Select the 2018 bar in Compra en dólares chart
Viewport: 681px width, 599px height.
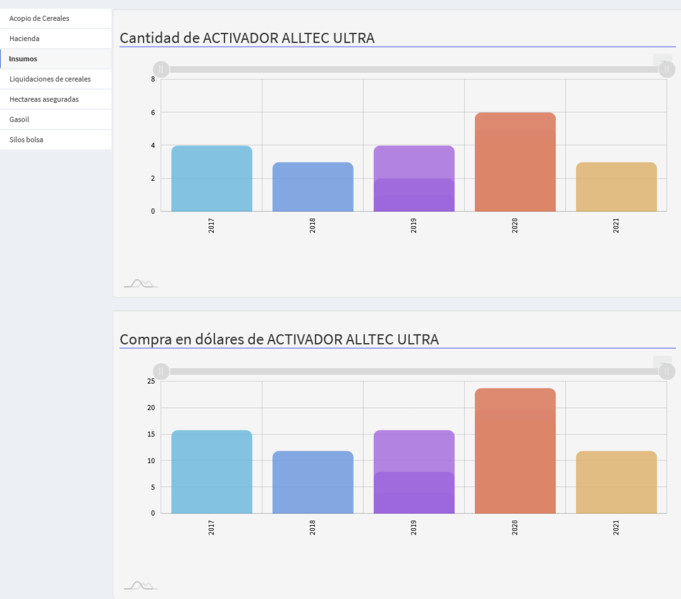[x=313, y=482]
